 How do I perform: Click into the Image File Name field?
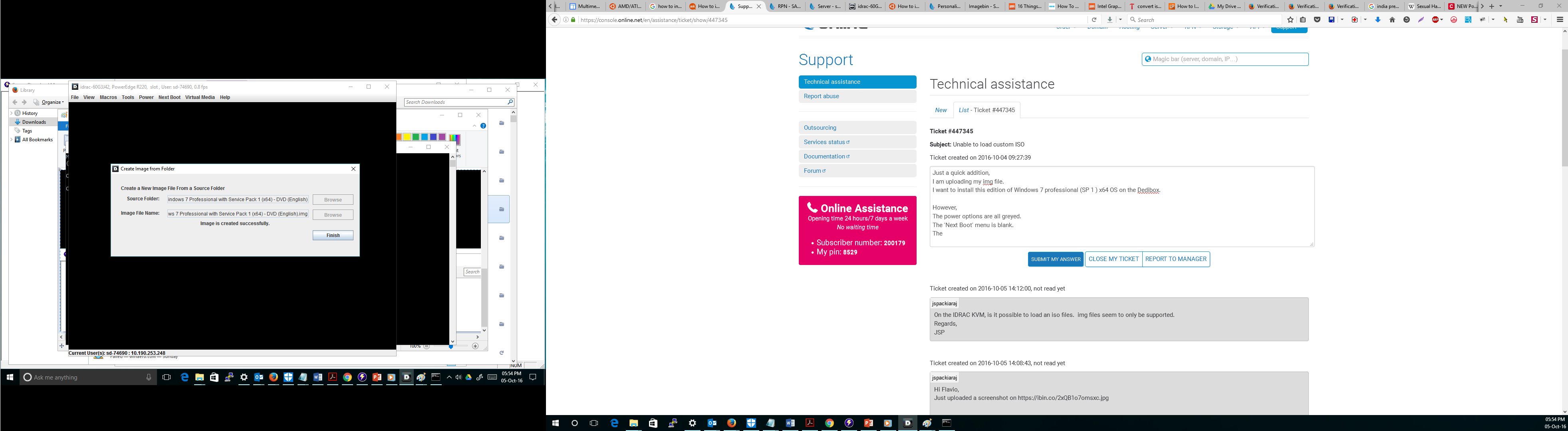tap(238, 214)
